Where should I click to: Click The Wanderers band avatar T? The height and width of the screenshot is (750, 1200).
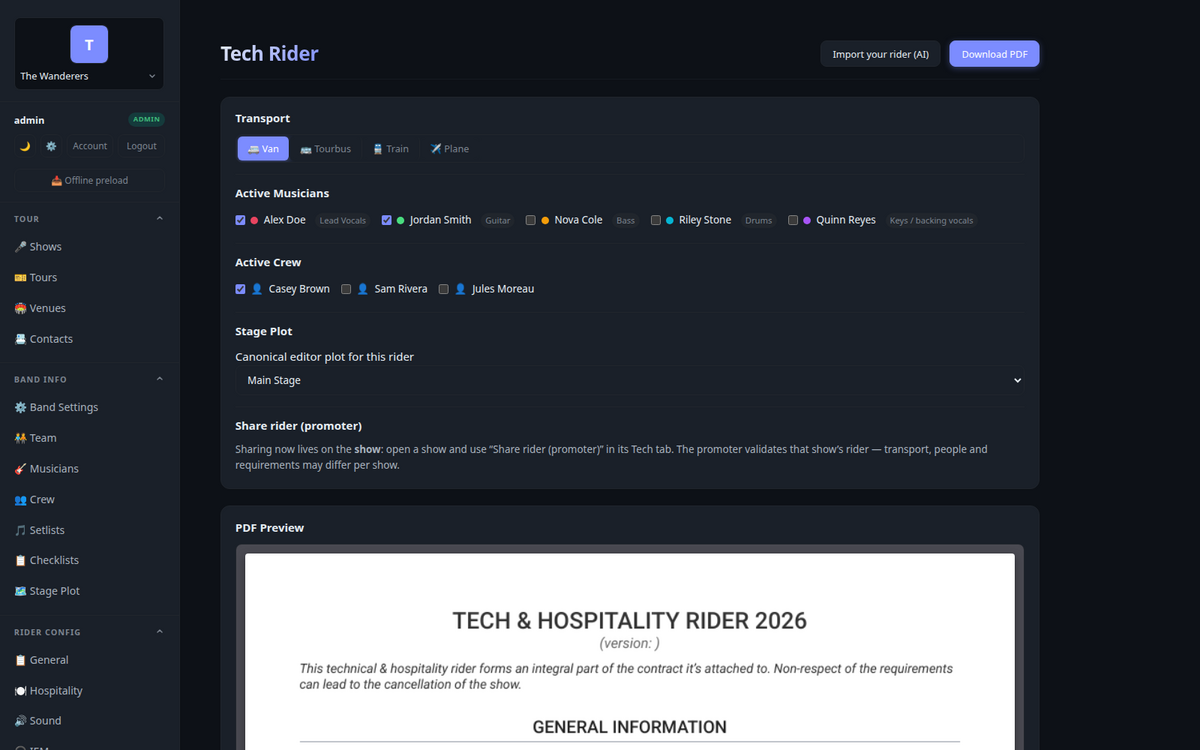(x=89, y=45)
